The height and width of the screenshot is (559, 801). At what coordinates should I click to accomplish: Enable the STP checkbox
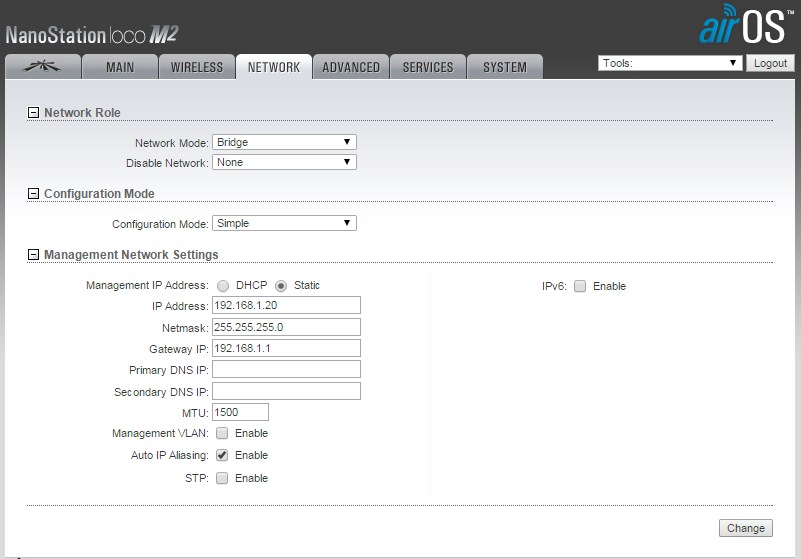222,478
